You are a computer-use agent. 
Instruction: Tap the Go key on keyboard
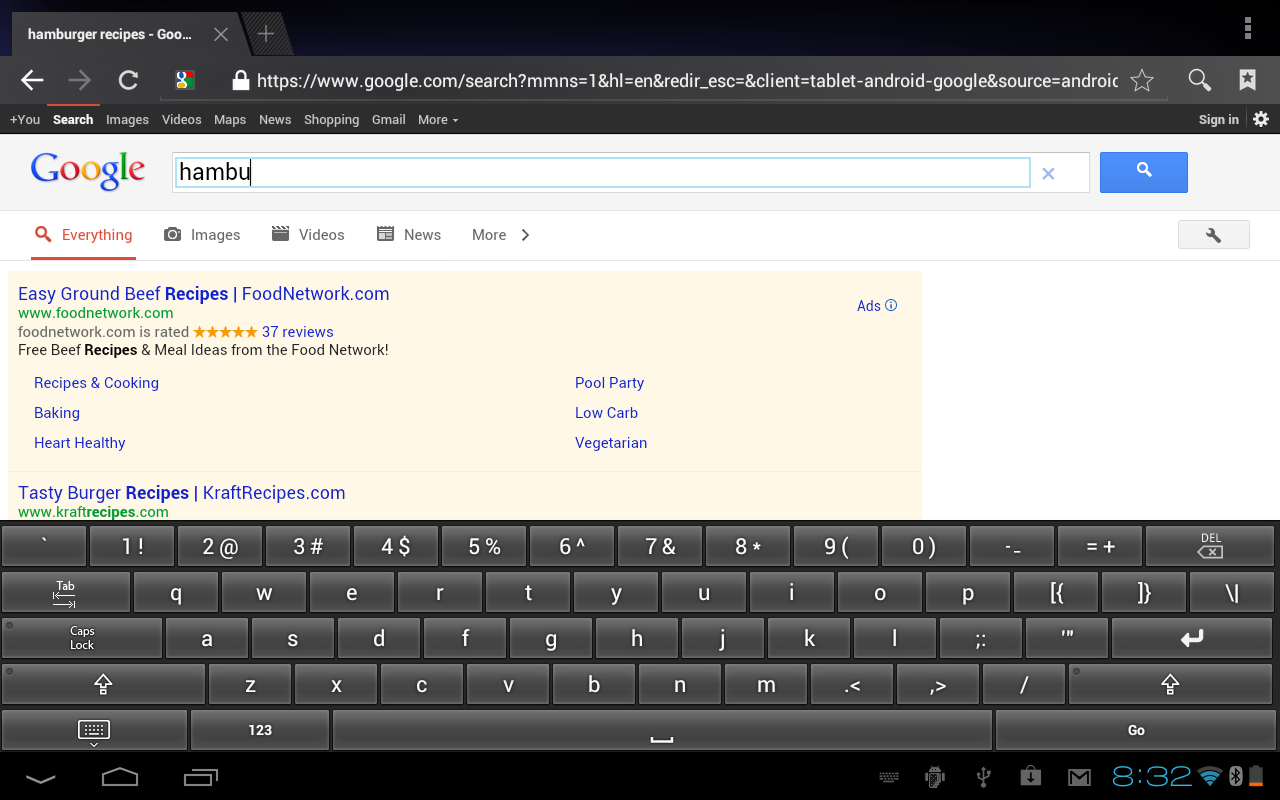(1136, 730)
